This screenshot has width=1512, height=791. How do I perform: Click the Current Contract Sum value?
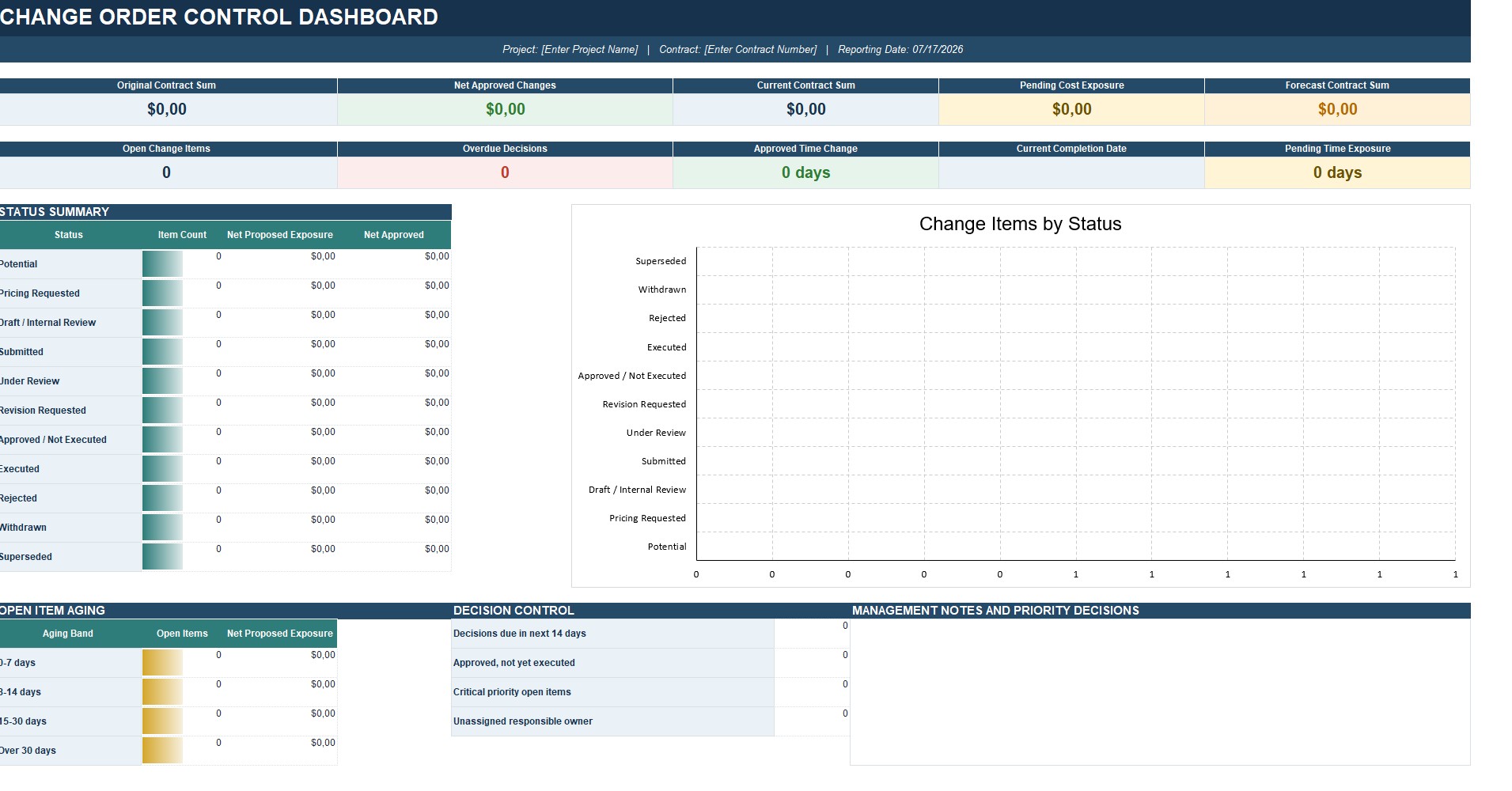806,109
